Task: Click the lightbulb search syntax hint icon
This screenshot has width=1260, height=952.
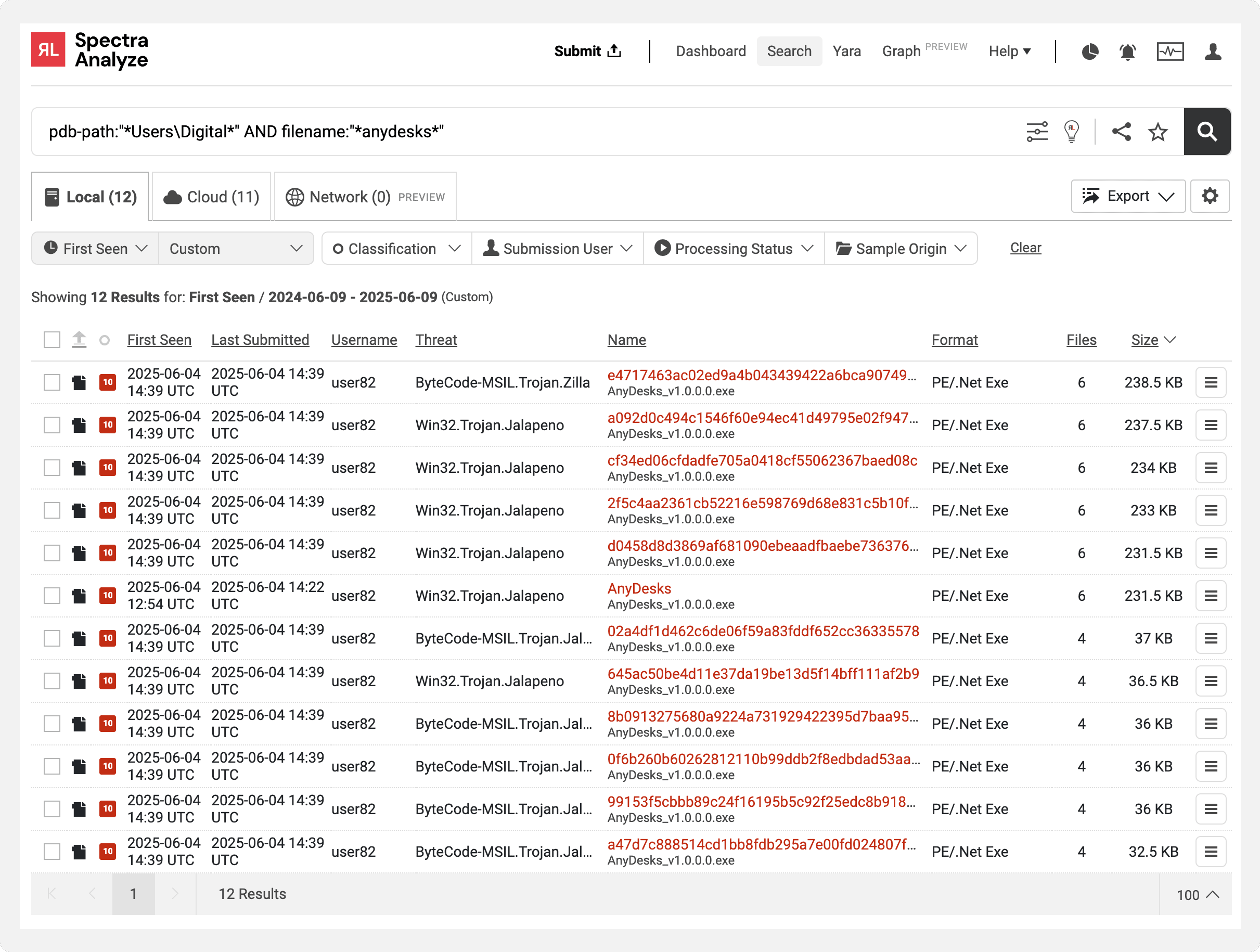Action: pos(1072,132)
